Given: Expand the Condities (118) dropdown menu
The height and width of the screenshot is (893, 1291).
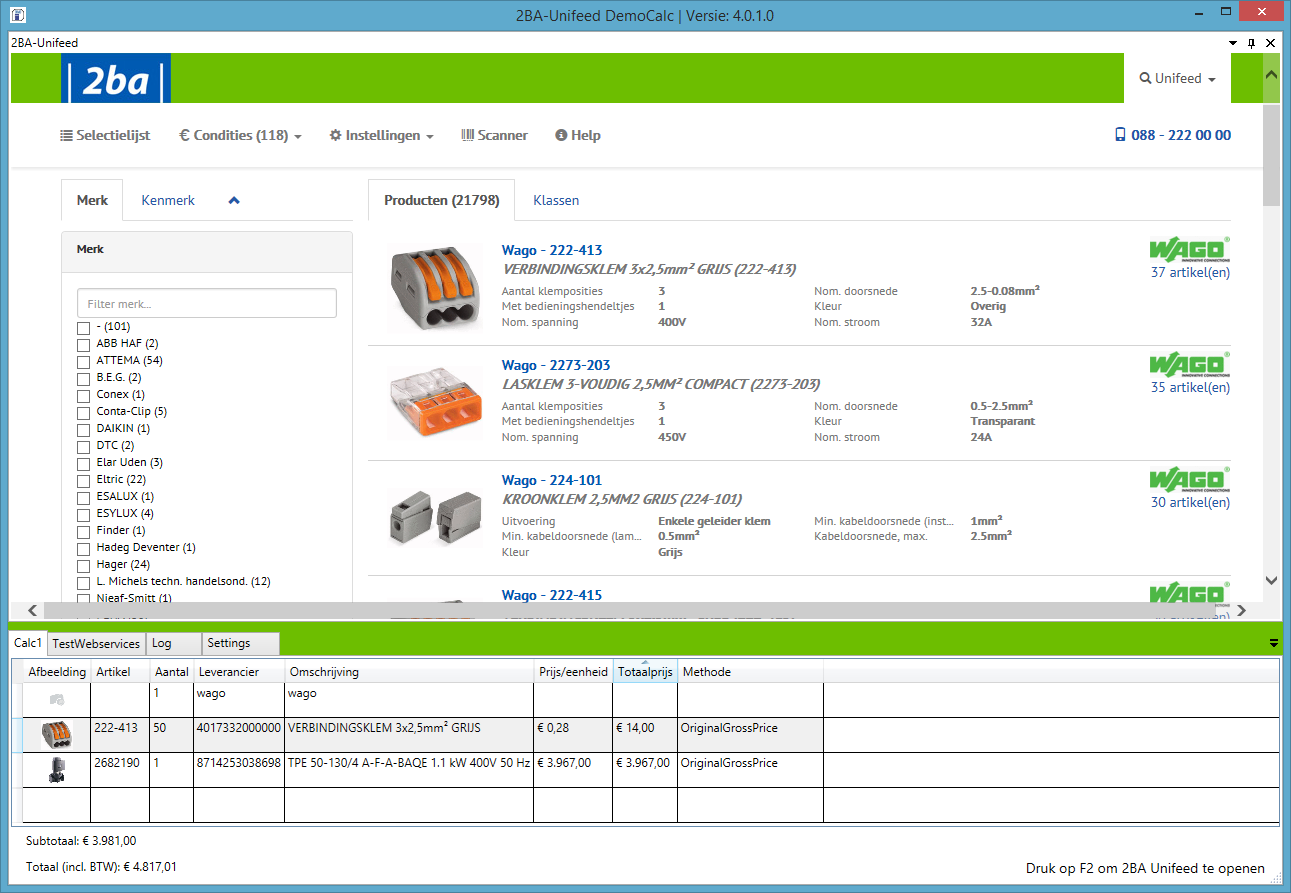Looking at the screenshot, I should click(x=240, y=135).
